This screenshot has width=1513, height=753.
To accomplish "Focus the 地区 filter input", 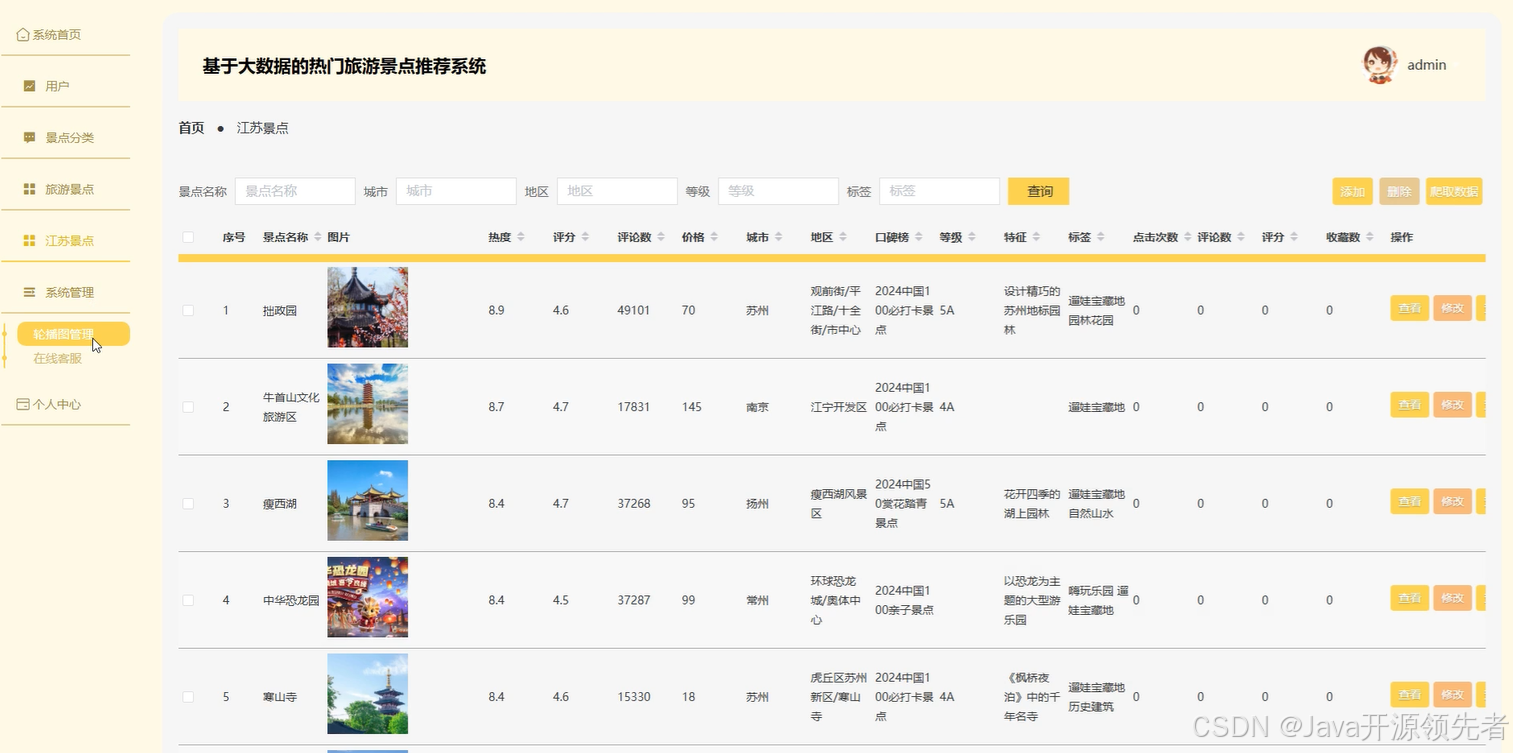I will tap(617, 191).
